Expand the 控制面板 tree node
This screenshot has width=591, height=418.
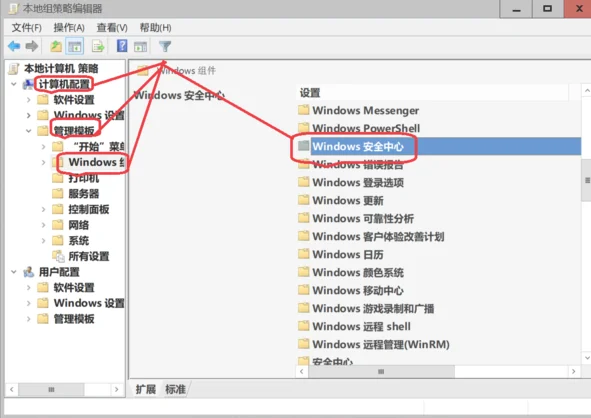(43, 209)
